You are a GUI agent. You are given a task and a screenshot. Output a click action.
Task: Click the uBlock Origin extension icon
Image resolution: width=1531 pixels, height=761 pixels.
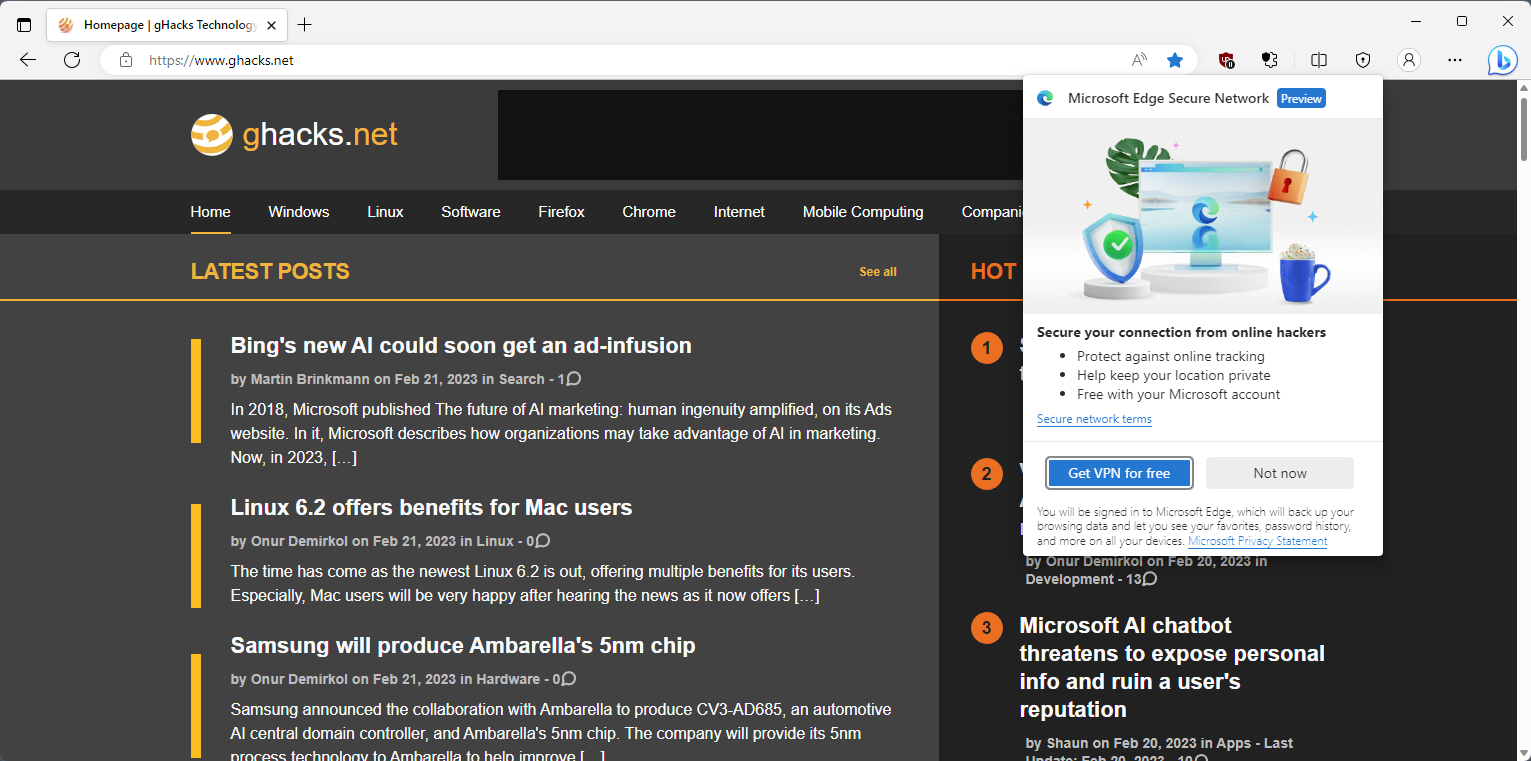pos(1226,60)
